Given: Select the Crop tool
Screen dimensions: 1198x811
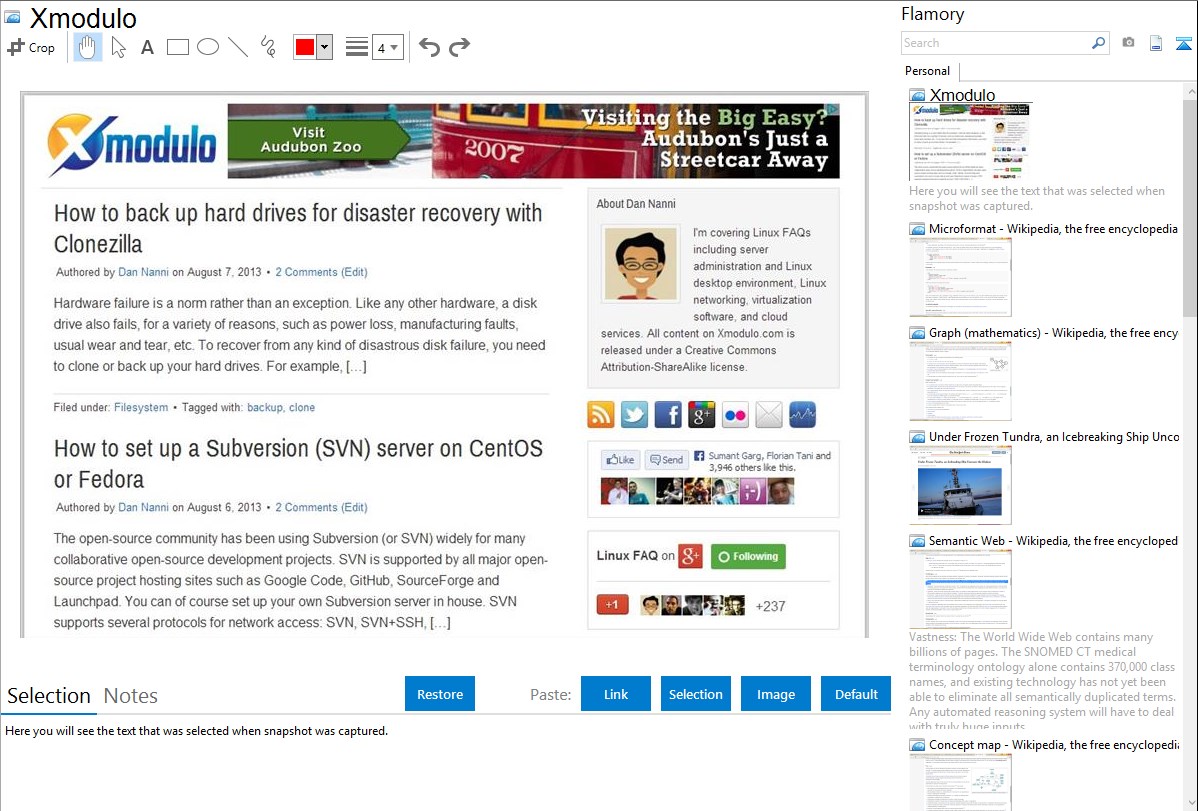Looking at the screenshot, I should click(x=31, y=47).
